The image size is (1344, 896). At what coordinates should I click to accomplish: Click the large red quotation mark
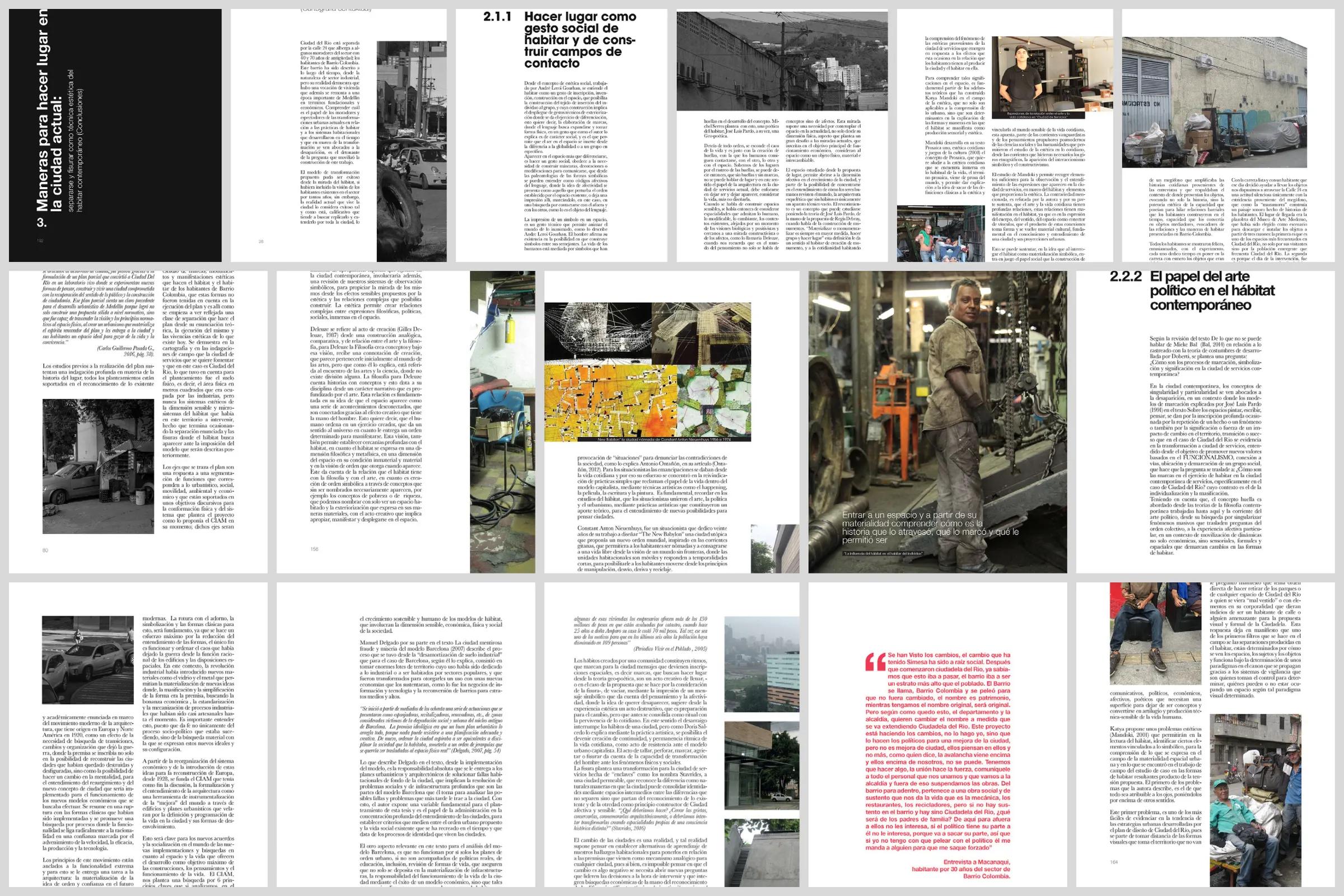pos(875,662)
